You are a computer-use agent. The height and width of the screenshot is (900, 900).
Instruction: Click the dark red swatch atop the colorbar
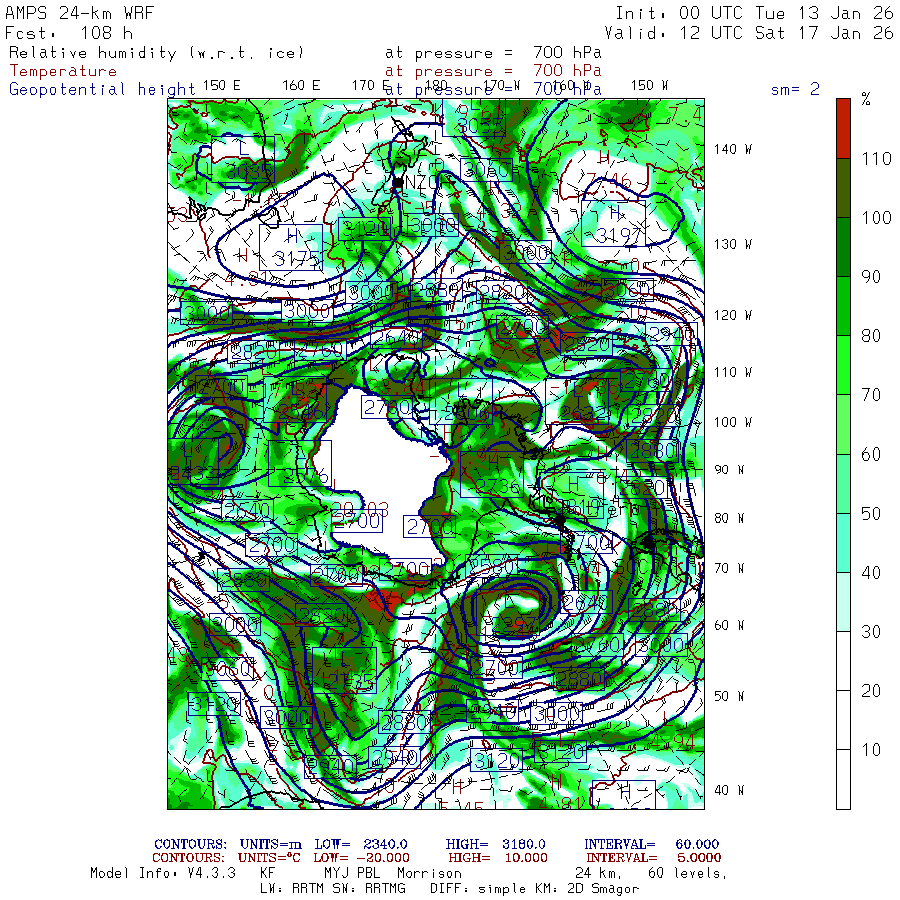click(x=843, y=128)
